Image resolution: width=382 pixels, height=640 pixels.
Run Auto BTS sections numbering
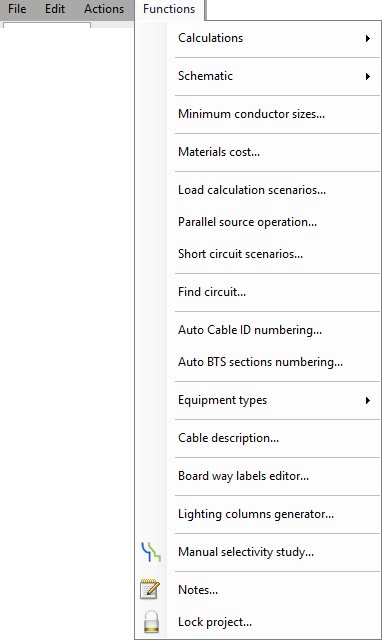coord(260,362)
